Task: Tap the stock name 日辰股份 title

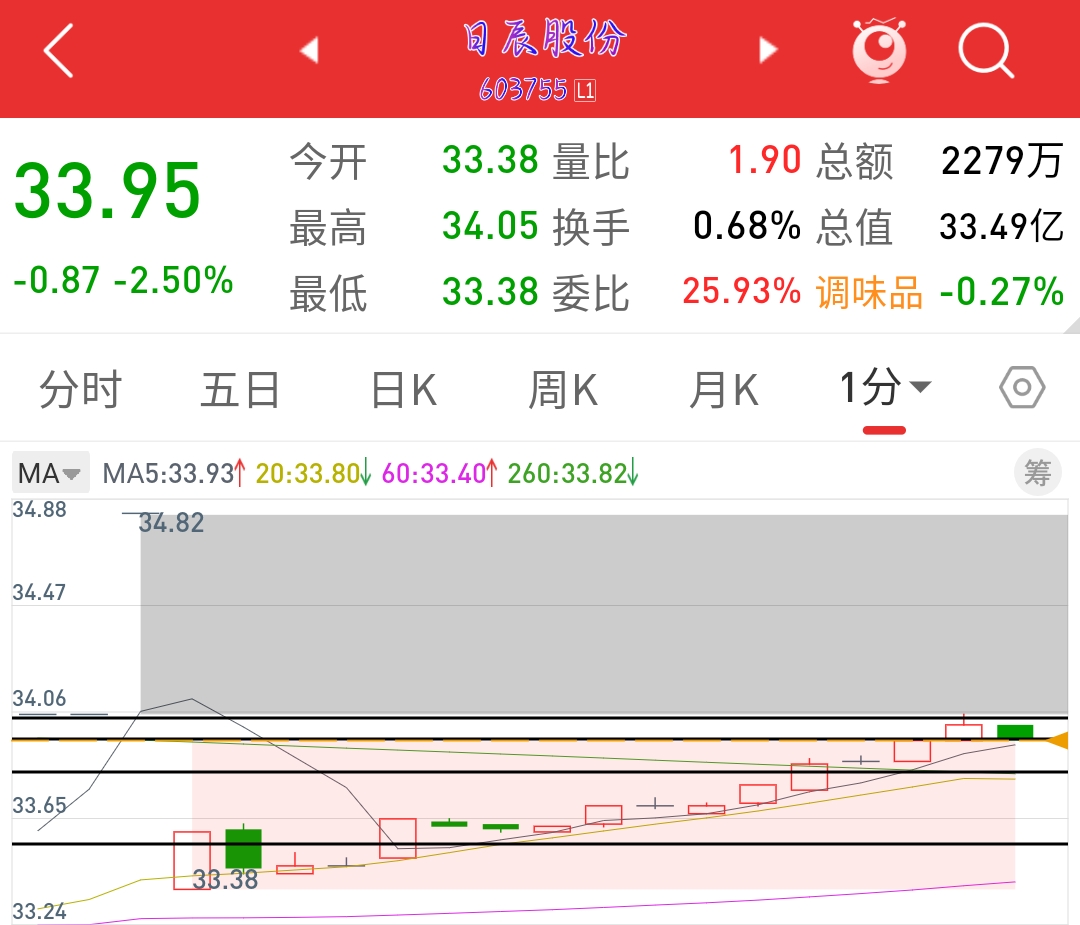Action: coord(544,38)
